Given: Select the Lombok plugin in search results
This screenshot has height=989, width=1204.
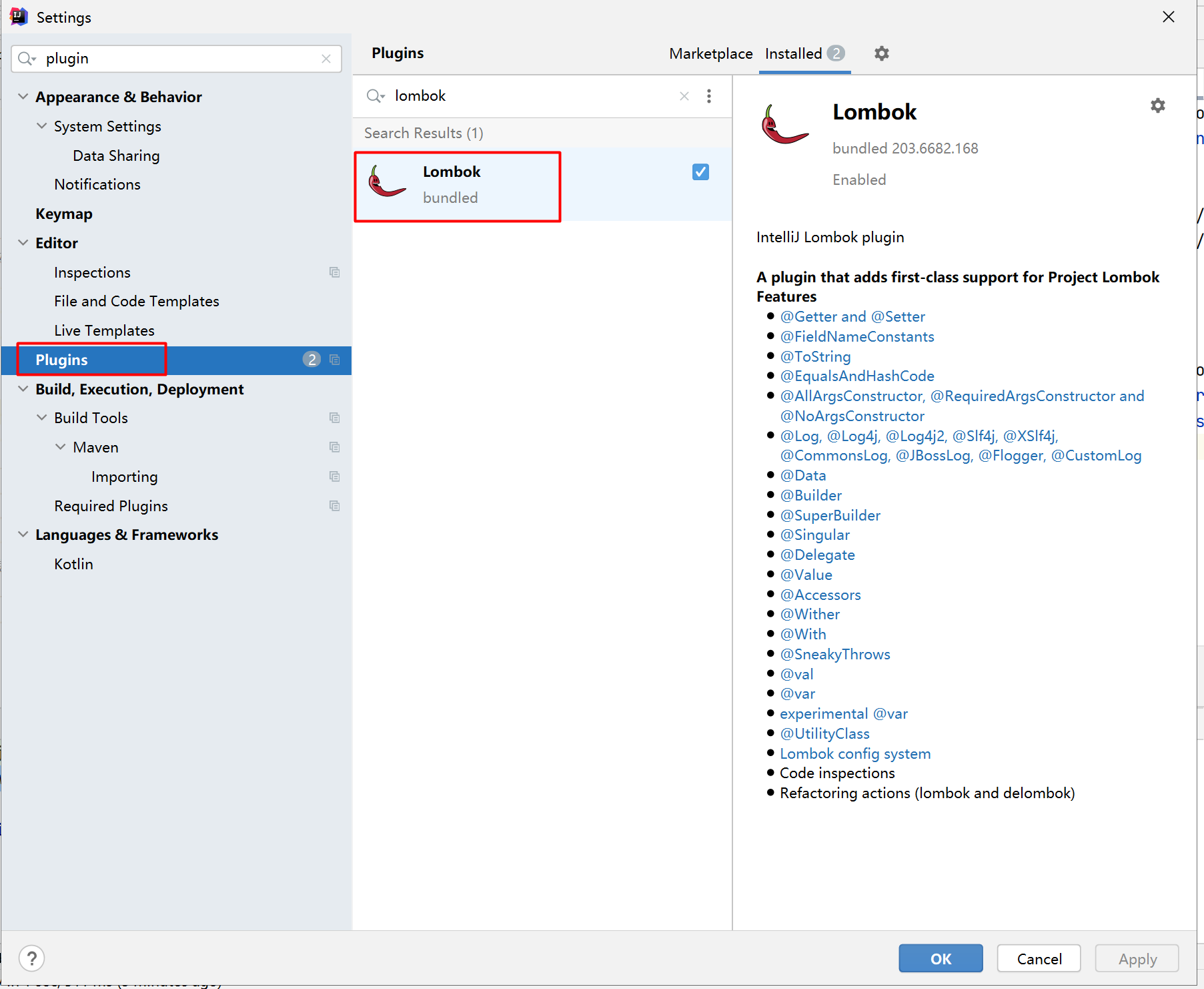Looking at the screenshot, I should [542, 184].
